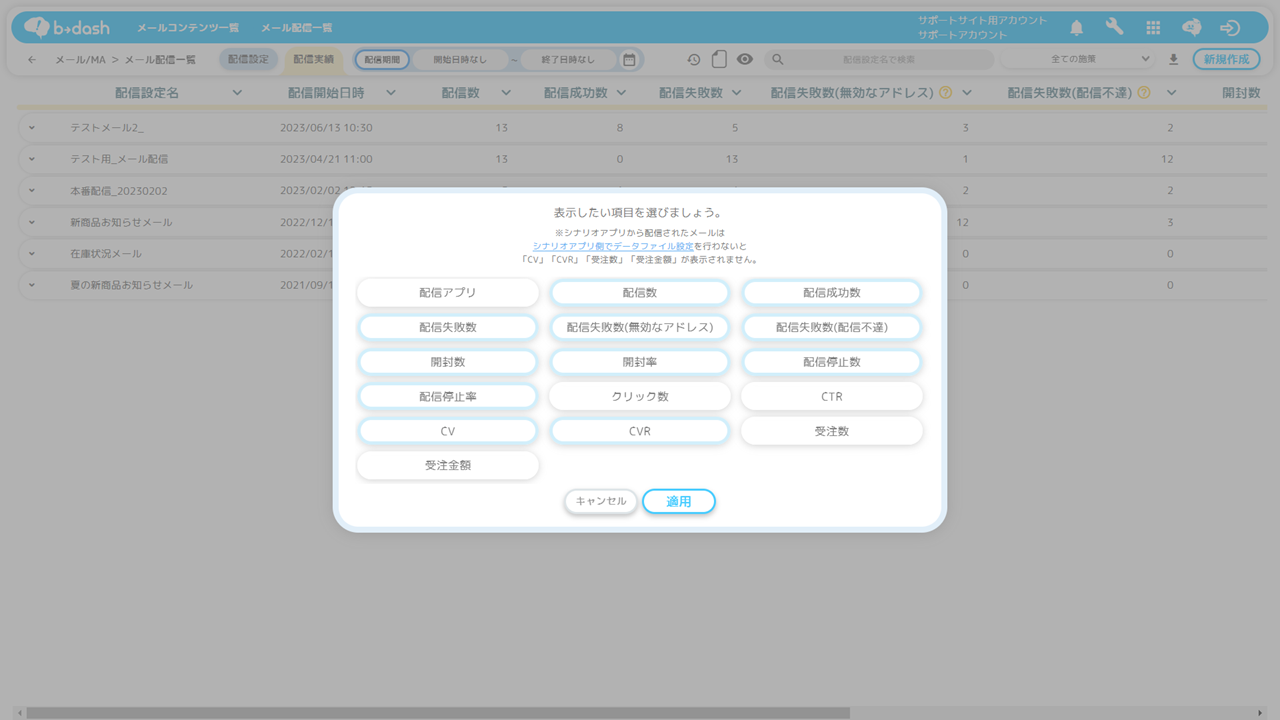The height and width of the screenshot is (720, 1280).
Task: Expand the 新商品お知らせメール row
Action: (32, 222)
